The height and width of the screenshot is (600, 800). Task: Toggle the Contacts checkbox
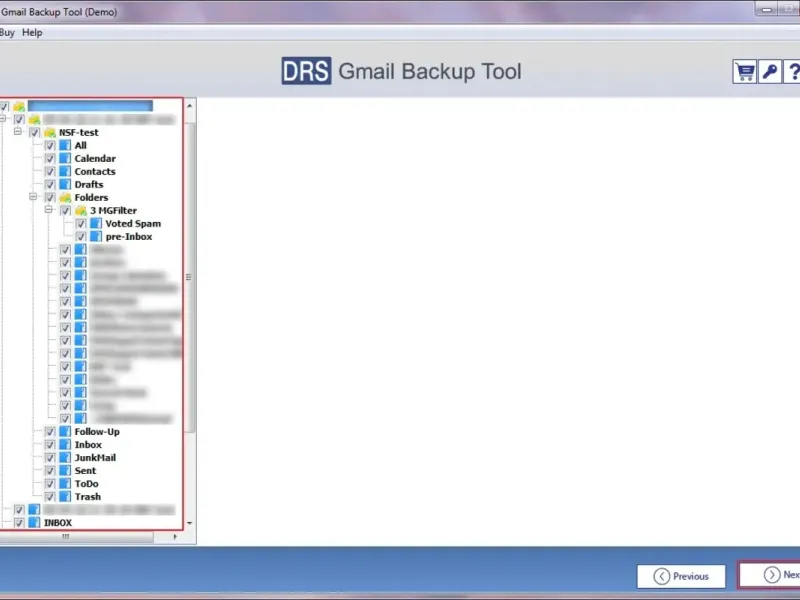49,171
